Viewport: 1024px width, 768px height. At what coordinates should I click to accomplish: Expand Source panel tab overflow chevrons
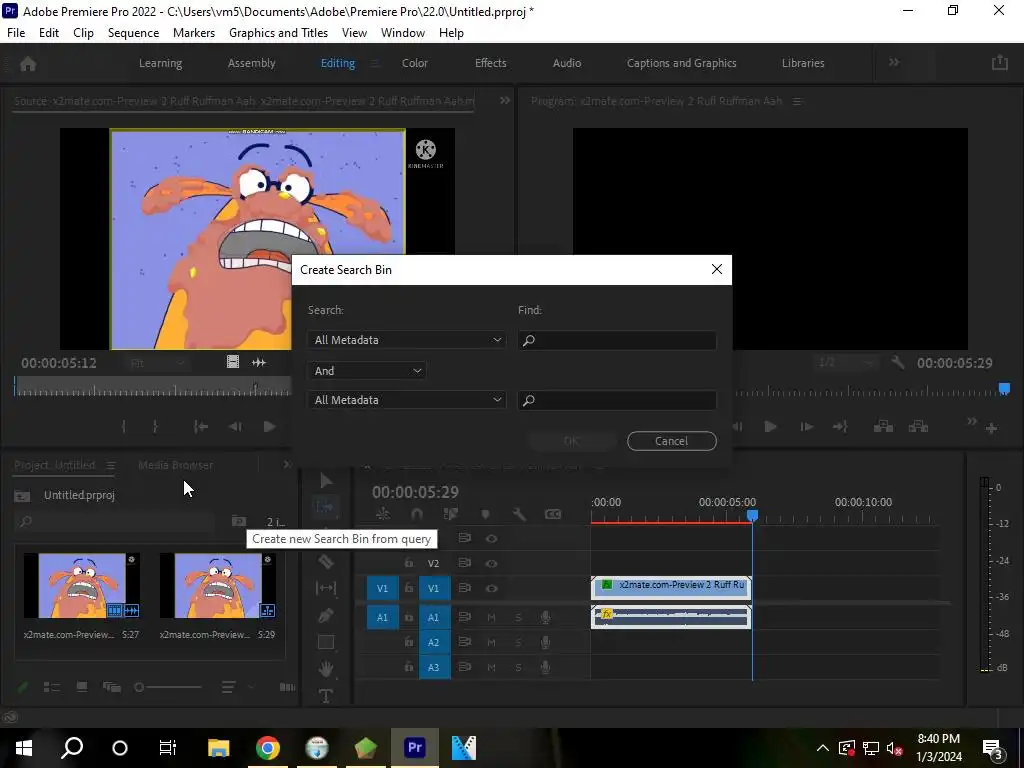pos(505,101)
